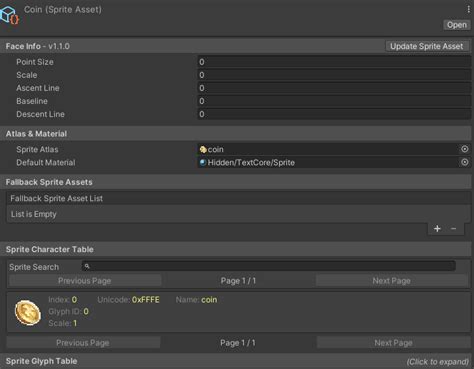474x369 pixels.
Task: Click upper Previous Page button
Action: [x=85, y=281]
